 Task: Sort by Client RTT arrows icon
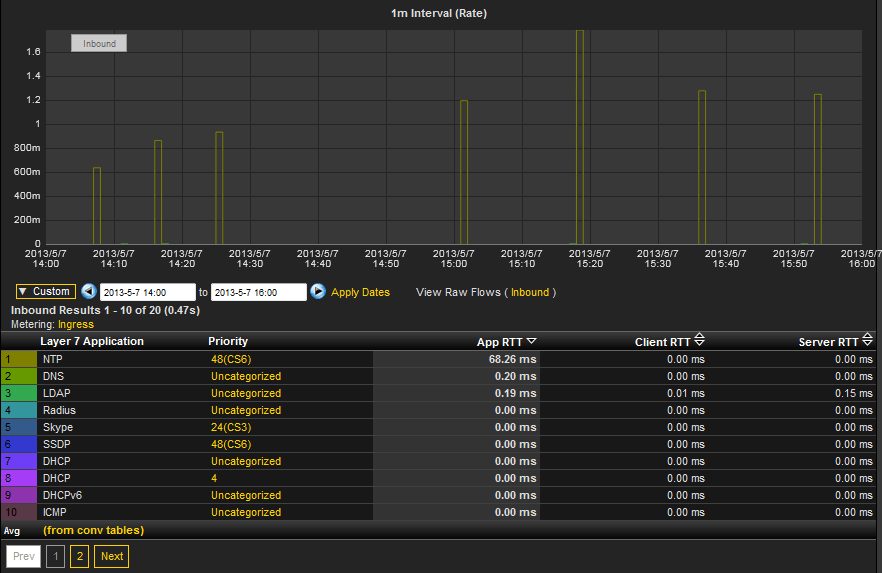[x=699, y=340]
